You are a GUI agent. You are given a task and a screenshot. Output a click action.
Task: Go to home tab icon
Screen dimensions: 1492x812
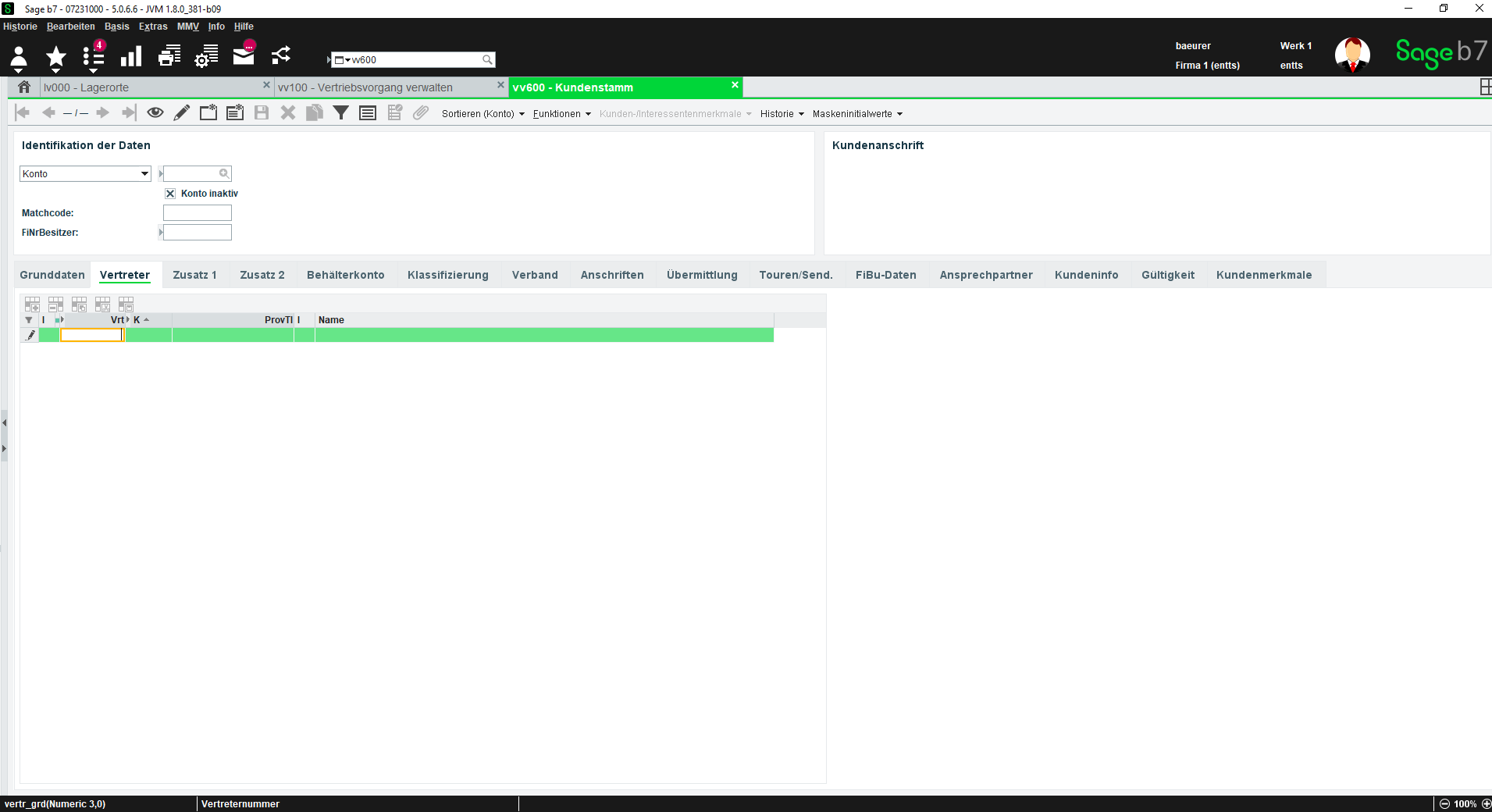click(24, 87)
